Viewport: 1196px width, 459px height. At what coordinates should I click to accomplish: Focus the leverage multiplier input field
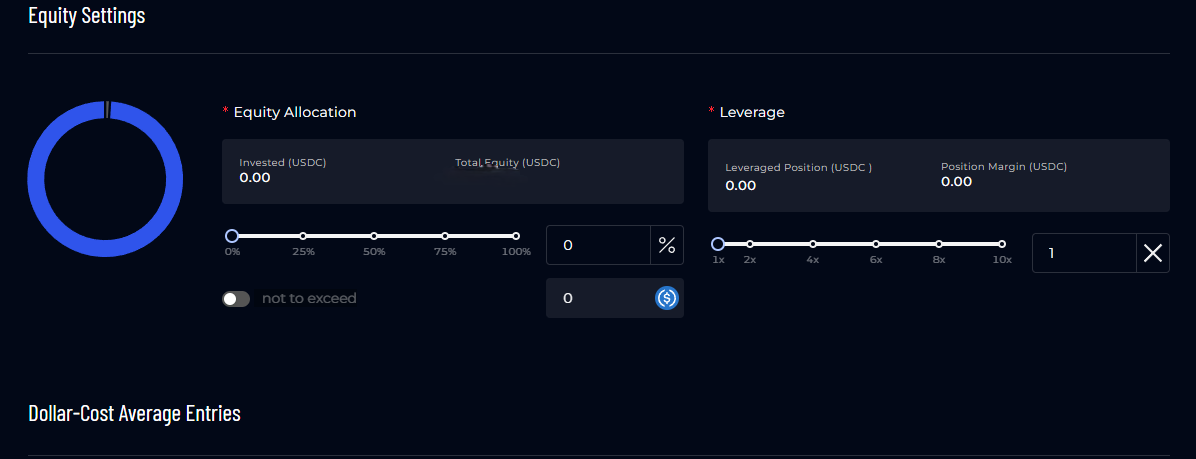coord(1085,253)
